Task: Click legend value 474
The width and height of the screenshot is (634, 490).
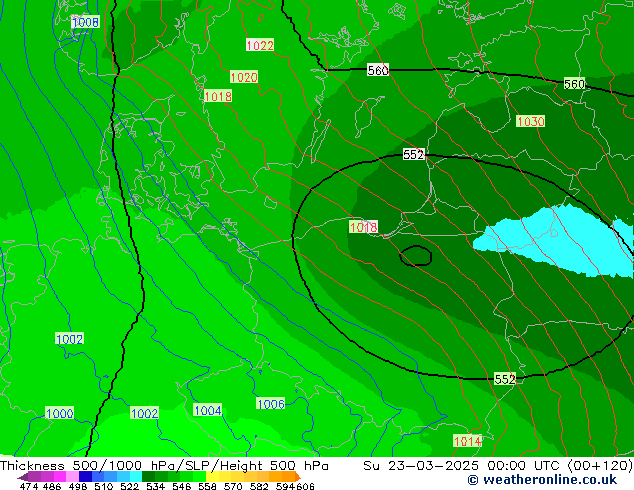Action: click(x=29, y=486)
